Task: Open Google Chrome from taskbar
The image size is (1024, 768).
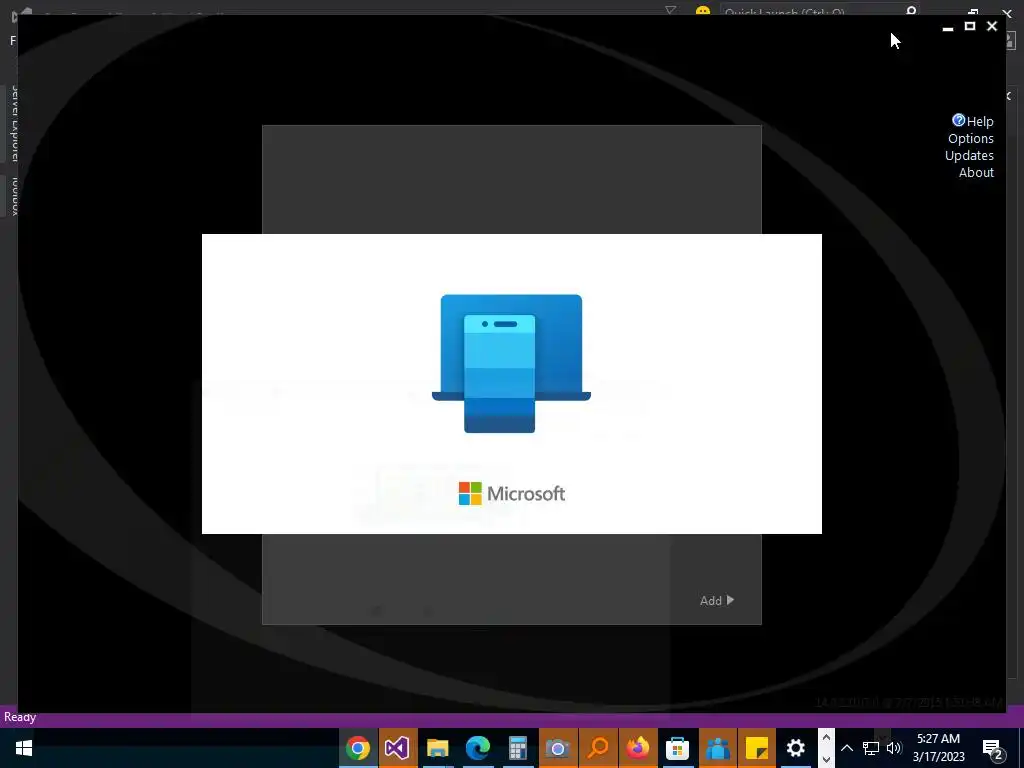Action: 358,748
